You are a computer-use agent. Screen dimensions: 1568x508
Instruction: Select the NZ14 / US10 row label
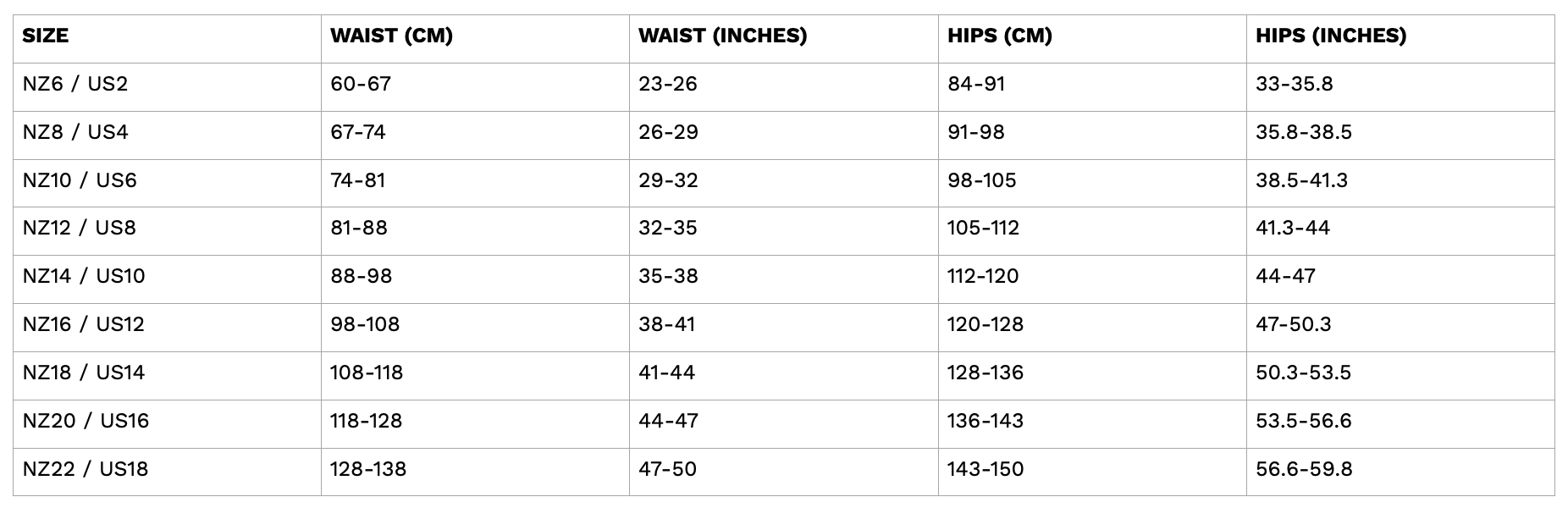click(84, 276)
